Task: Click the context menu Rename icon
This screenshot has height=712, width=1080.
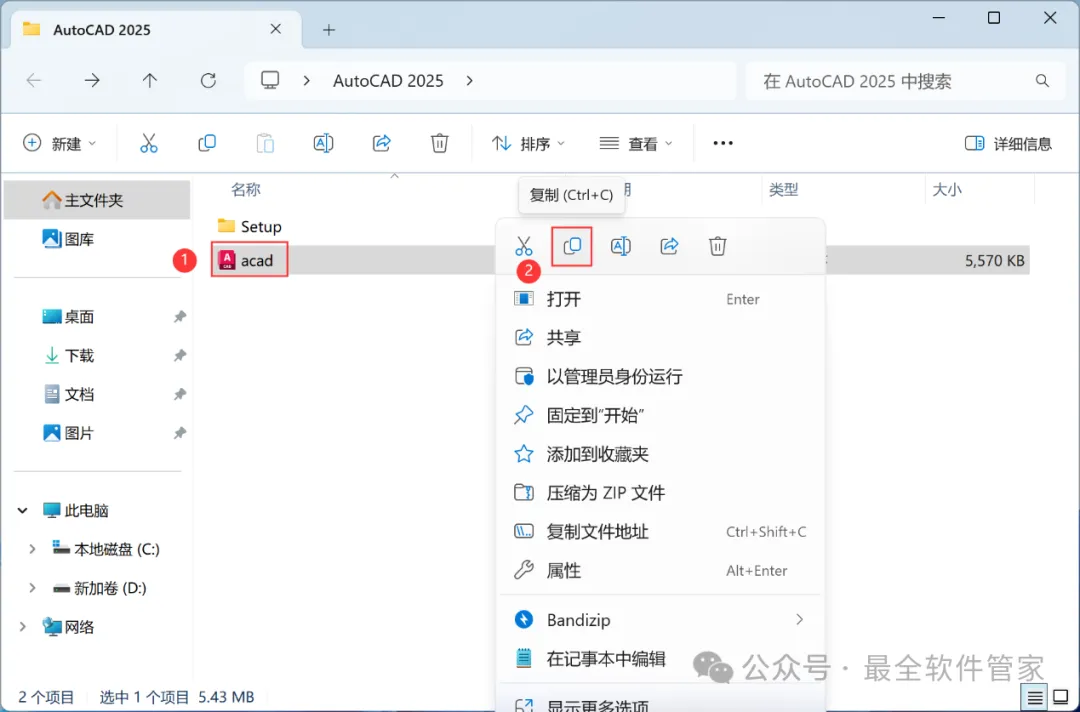Action: (x=621, y=246)
